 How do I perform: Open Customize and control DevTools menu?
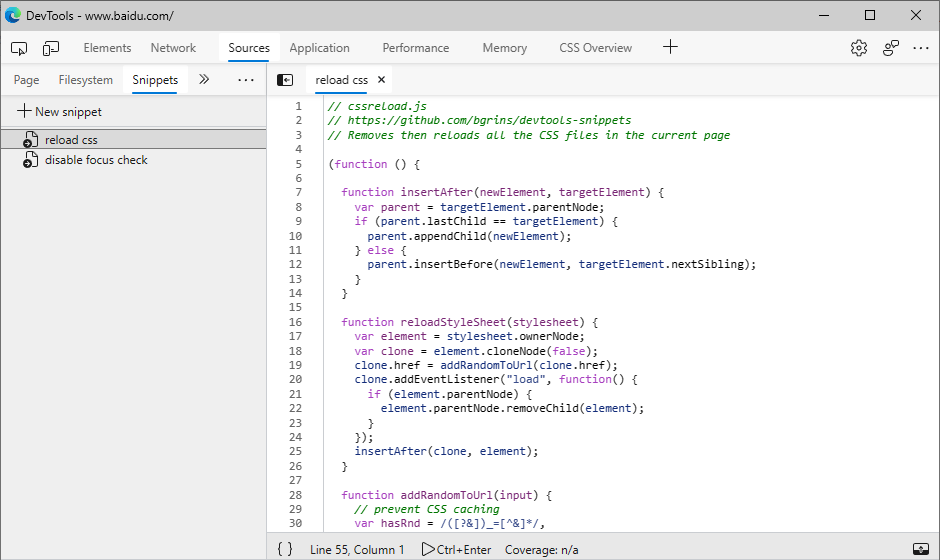coord(921,48)
